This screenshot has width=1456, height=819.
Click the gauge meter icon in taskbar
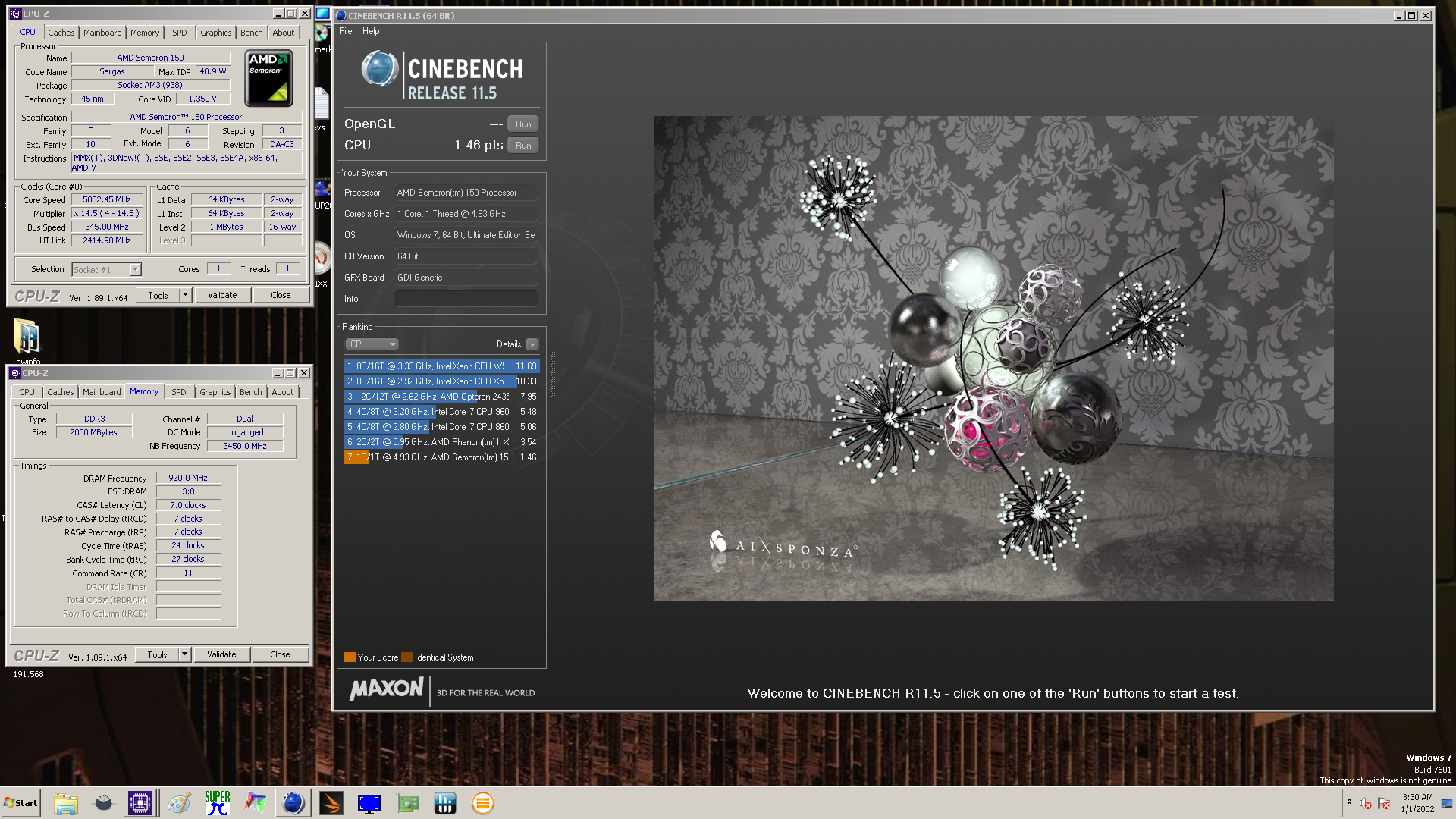[x=103, y=803]
